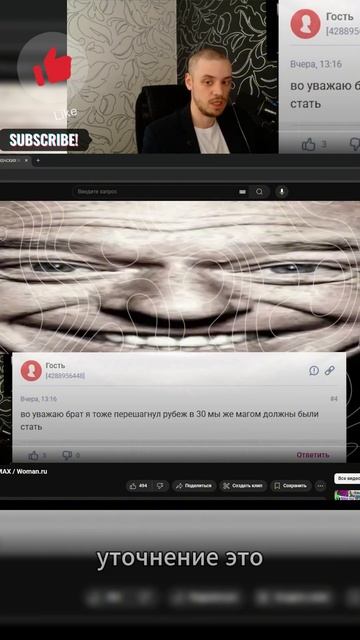
Task: Click the suggested video thumbnail under 'Все видео'
Action: [347, 495]
